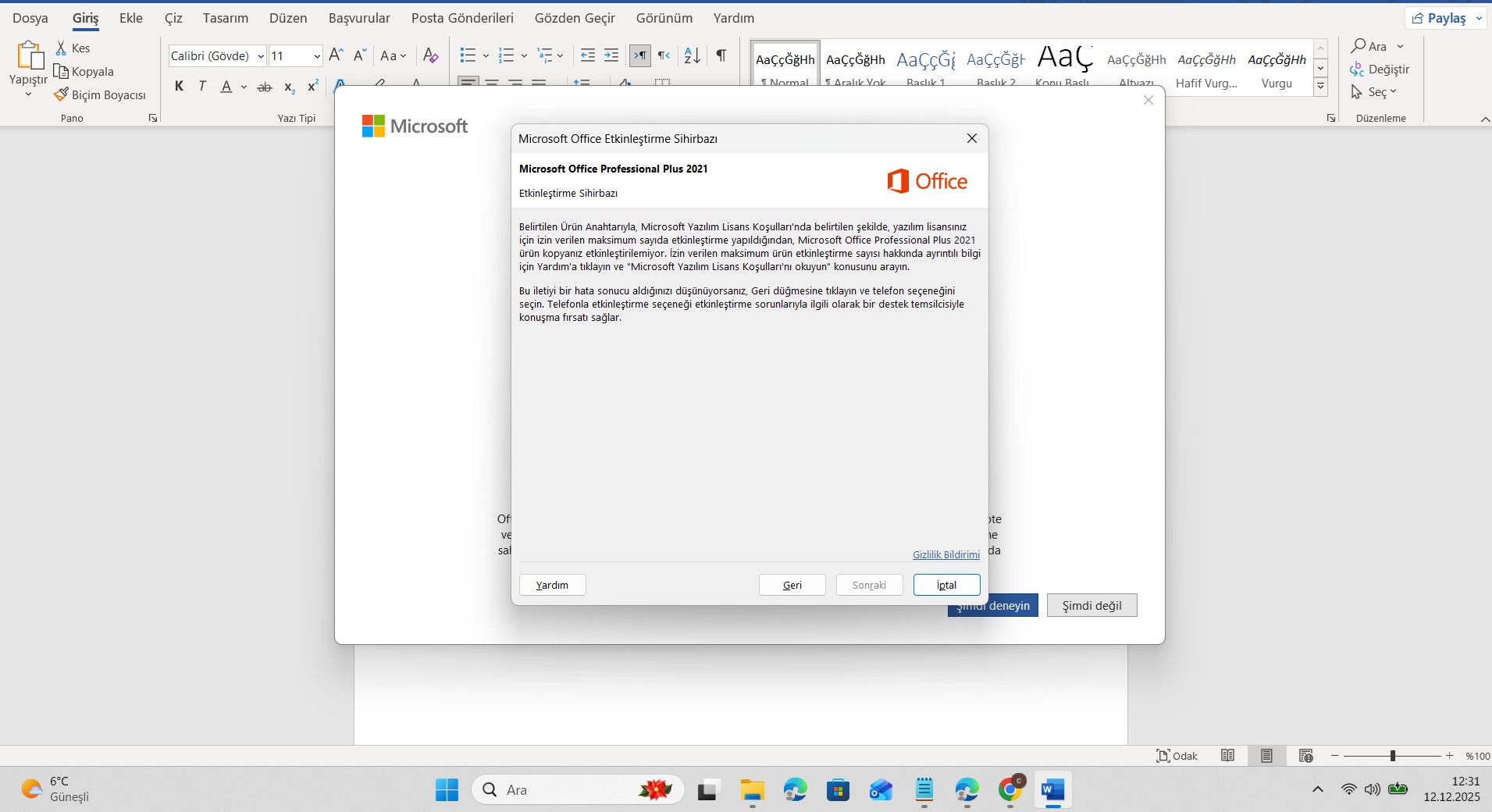Open the numbered list style dropdown arrow

click(524, 55)
